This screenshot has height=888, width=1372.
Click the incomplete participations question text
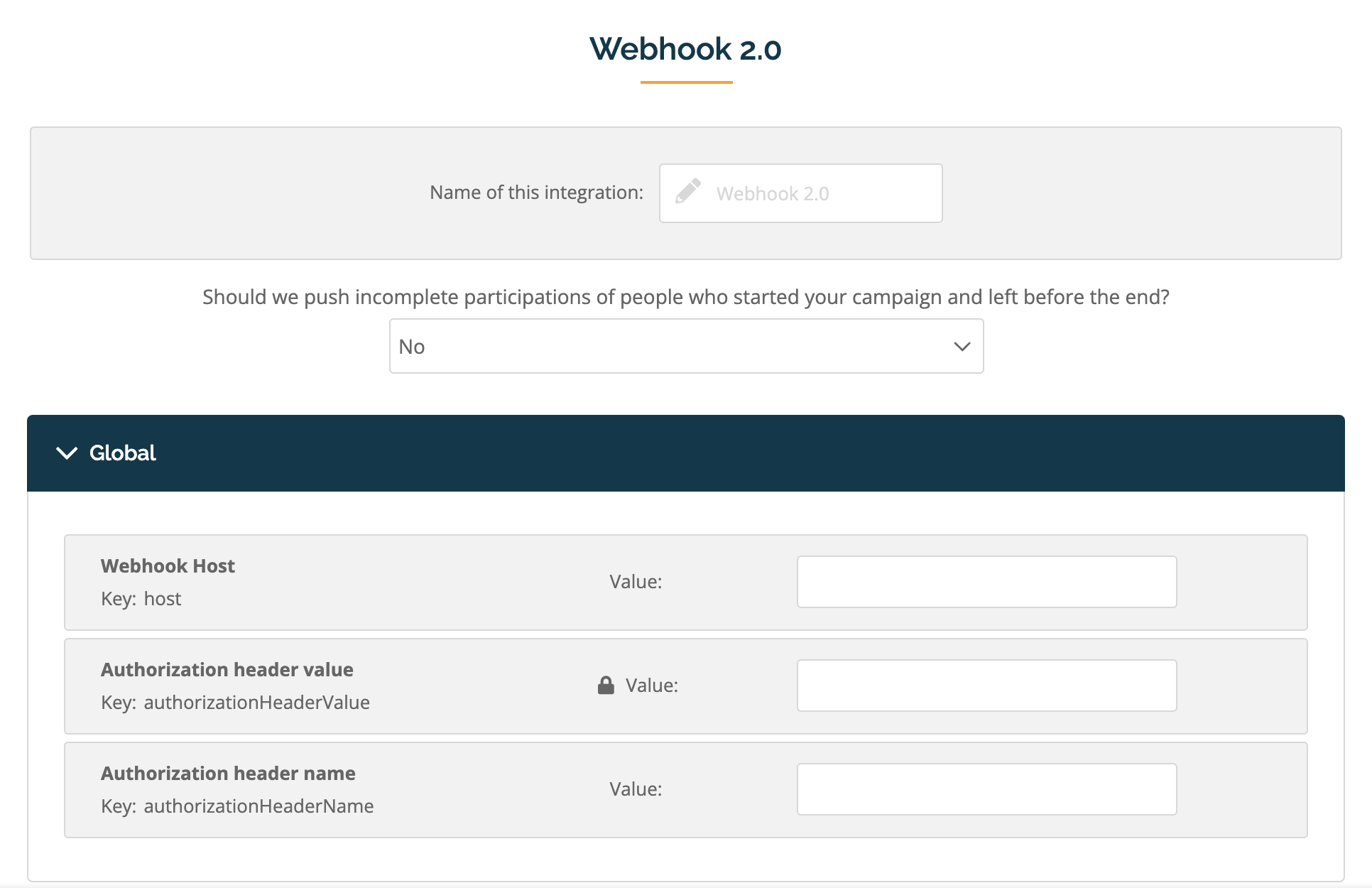click(685, 297)
